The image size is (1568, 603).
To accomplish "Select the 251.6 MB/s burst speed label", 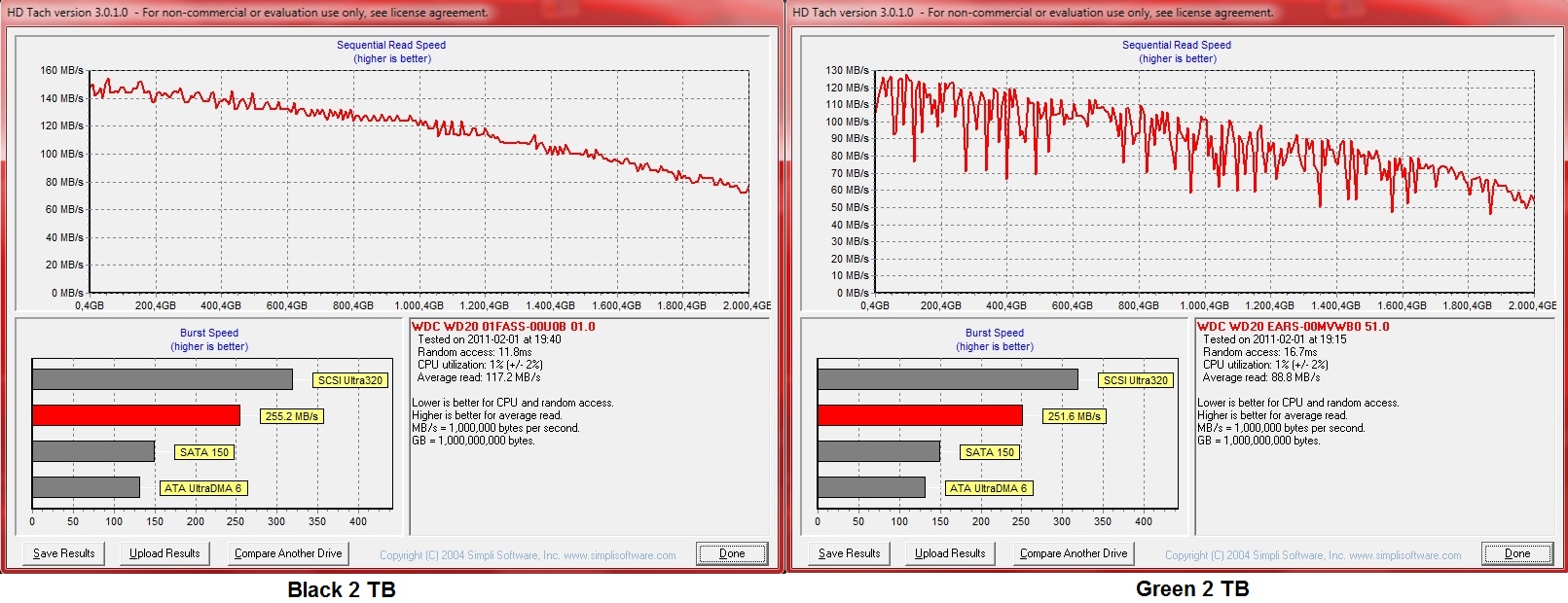I will (x=1075, y=416).
